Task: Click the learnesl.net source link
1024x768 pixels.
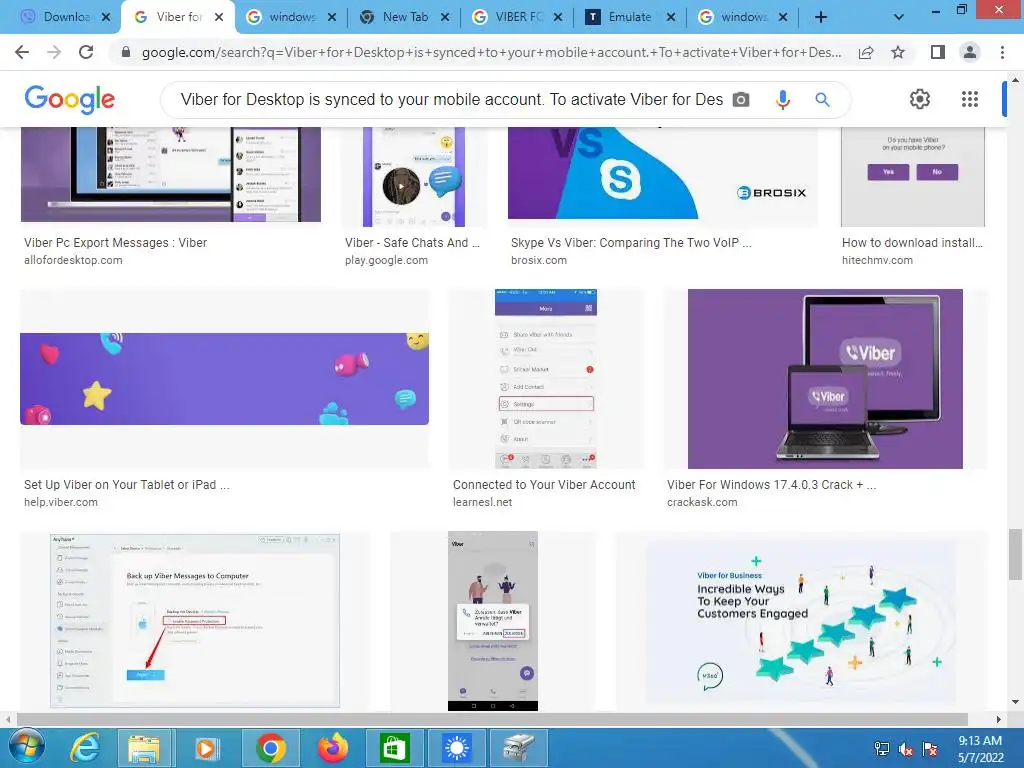Action: [x=483, y=502]
